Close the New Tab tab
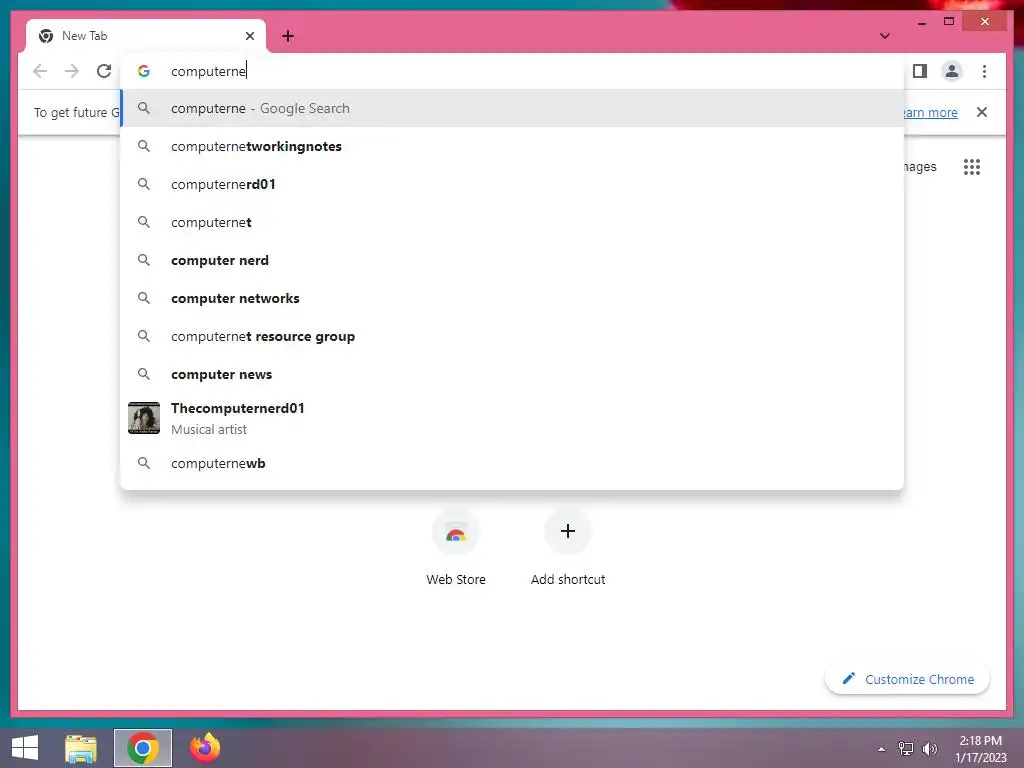 249,36
